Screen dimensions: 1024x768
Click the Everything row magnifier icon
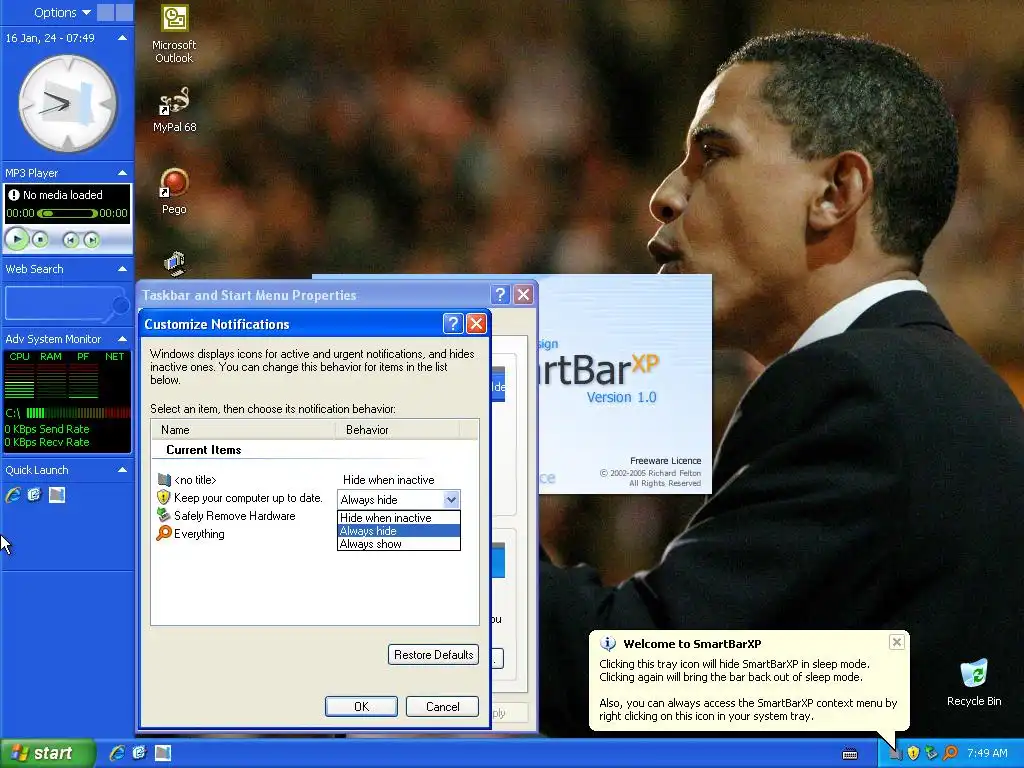[x=164, y=533]
